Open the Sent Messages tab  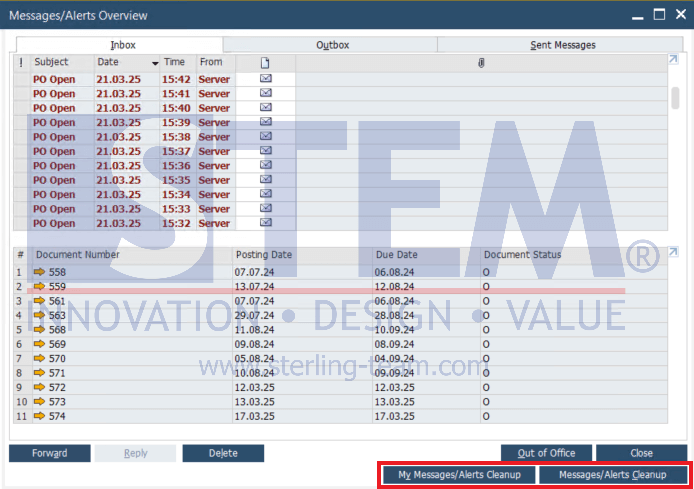tap(562, 45)
